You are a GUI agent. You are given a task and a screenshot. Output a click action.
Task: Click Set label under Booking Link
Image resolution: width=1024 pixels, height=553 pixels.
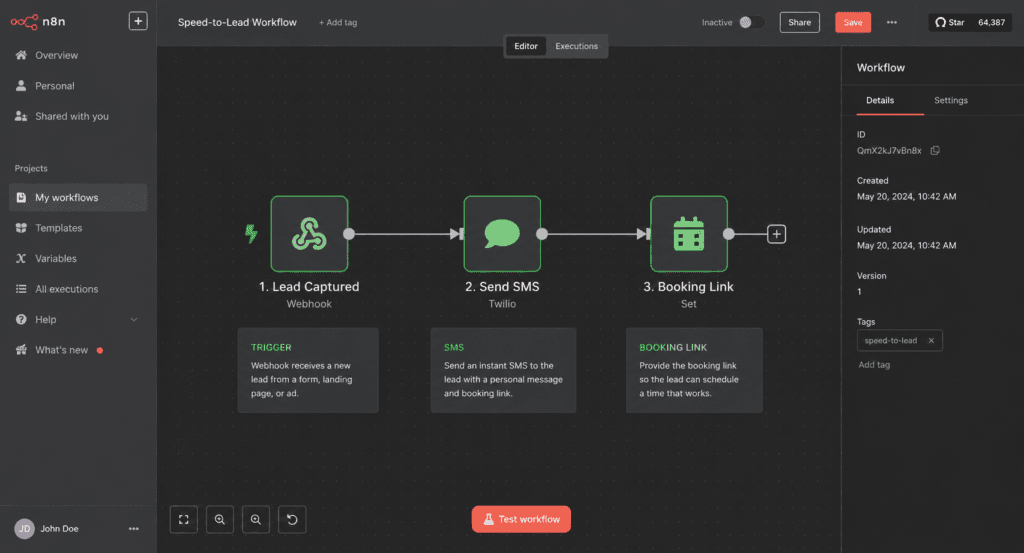click(688, 304)
